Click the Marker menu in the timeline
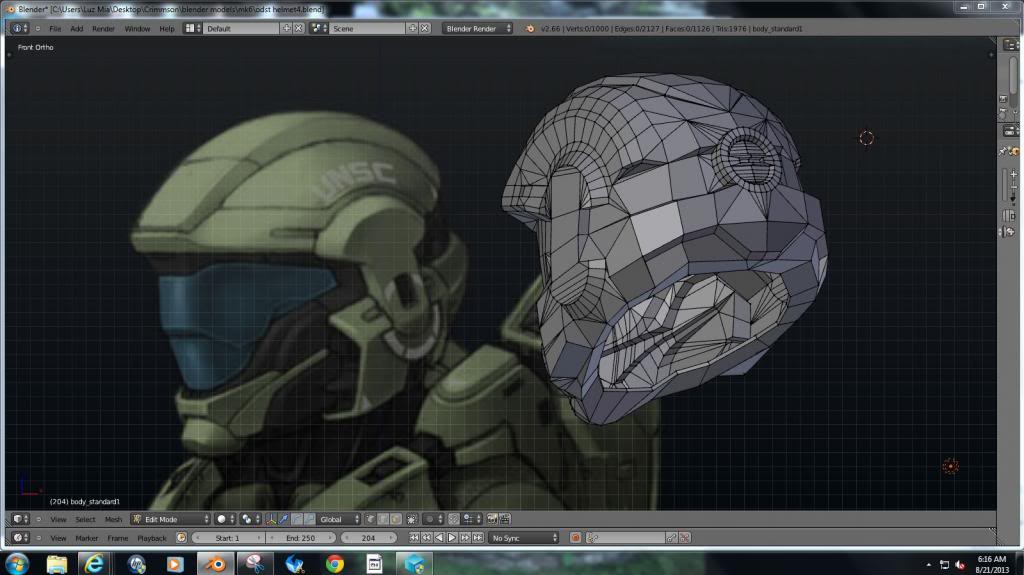Screen dimensions: 1024x575 coord(87,538)
